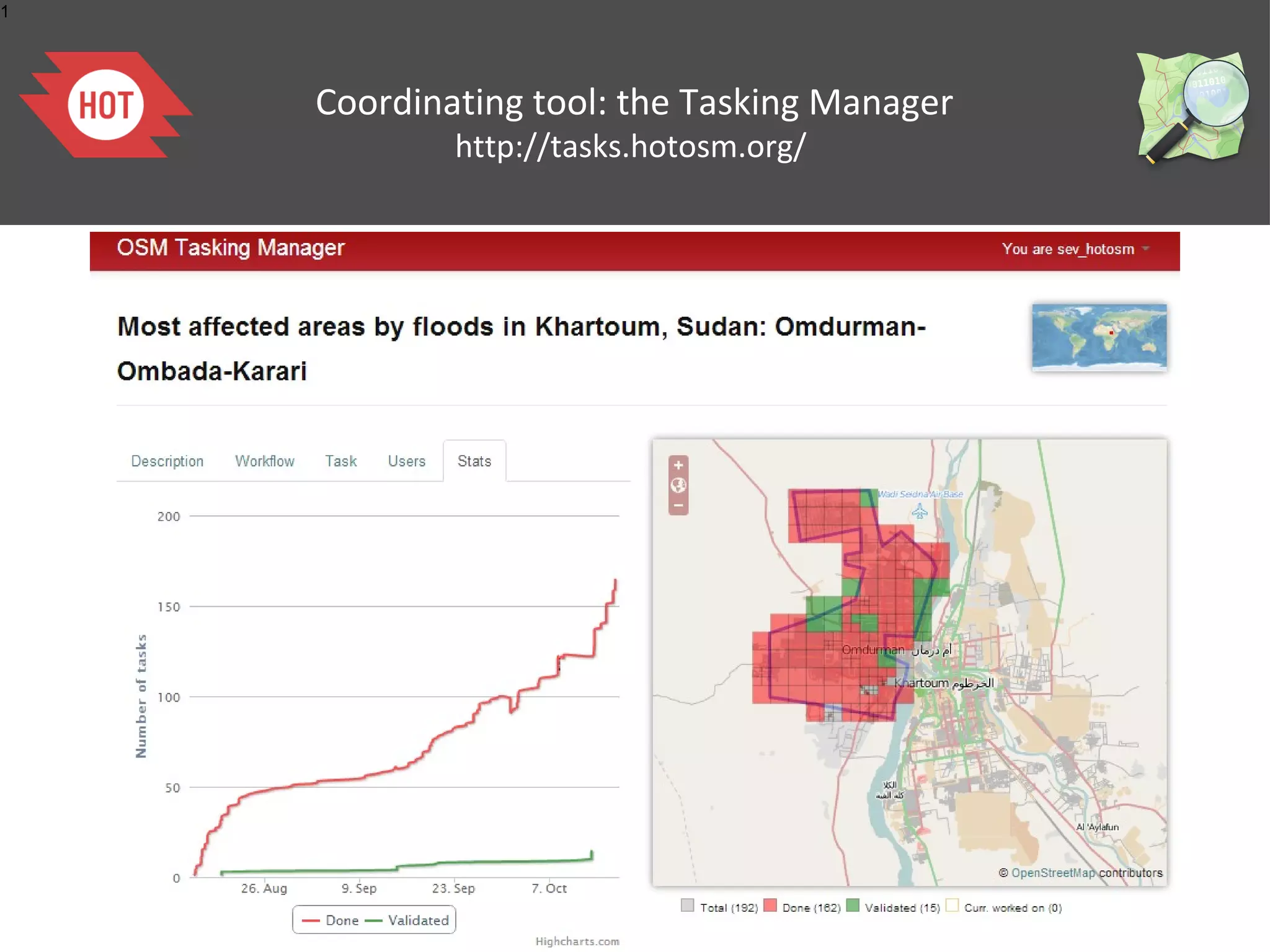The image size is (1270, 952).
Task: Open the Description tab
Action: pos(167,461)
